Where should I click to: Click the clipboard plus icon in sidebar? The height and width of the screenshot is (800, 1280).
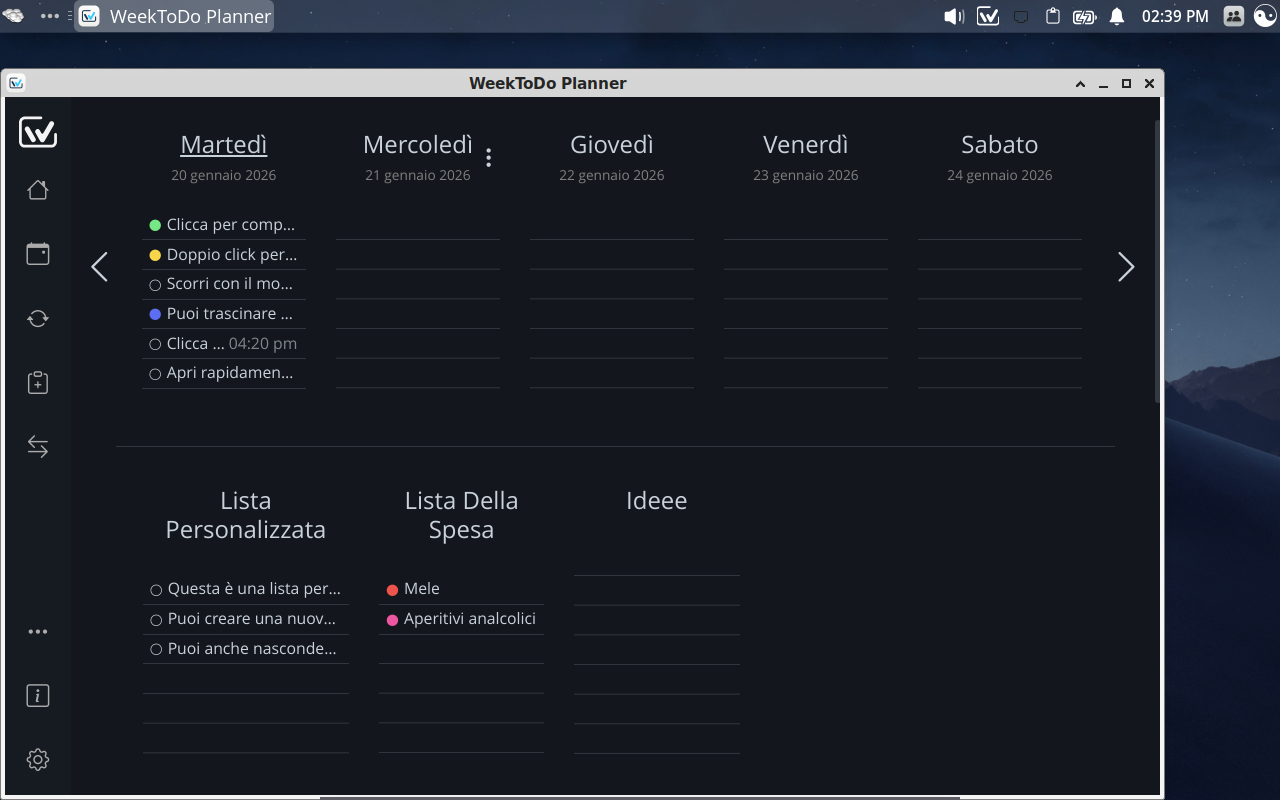coord(38,383)
